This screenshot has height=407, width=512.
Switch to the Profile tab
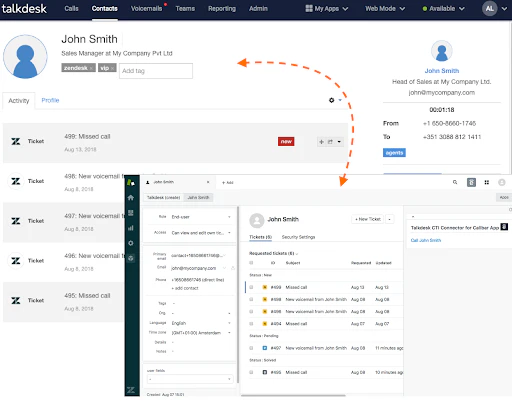(x=50, y=100)
